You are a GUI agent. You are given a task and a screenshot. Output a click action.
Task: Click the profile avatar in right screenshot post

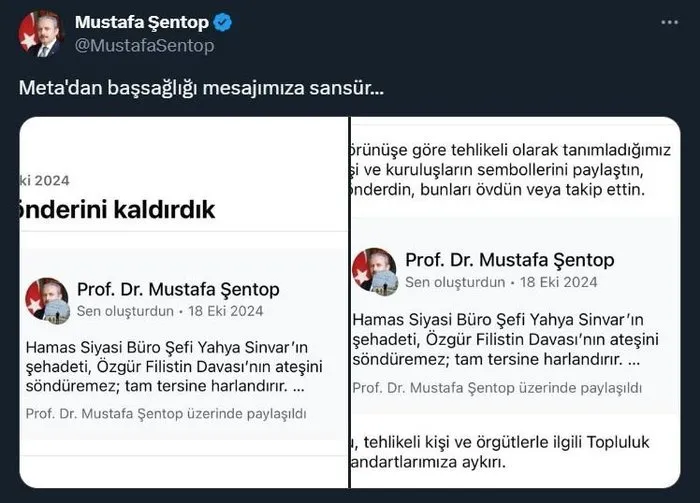coord(375,271)
